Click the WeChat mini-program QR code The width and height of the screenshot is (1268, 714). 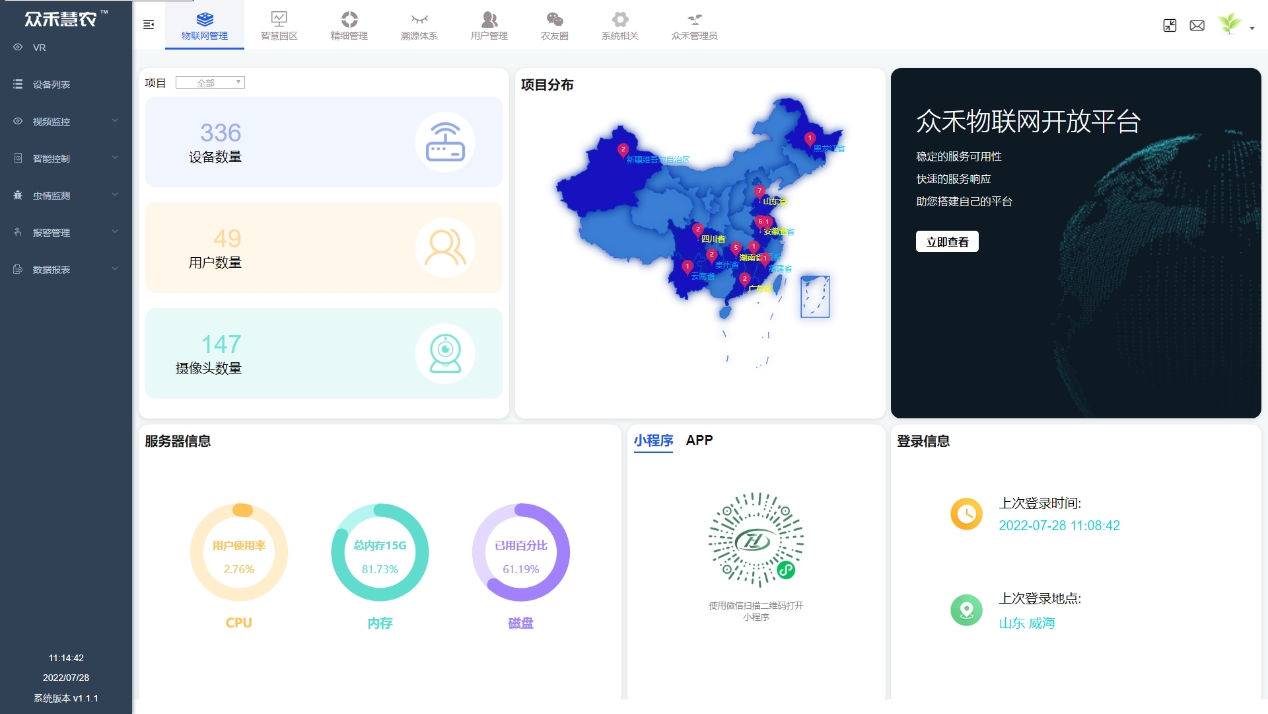pos(756,540)
